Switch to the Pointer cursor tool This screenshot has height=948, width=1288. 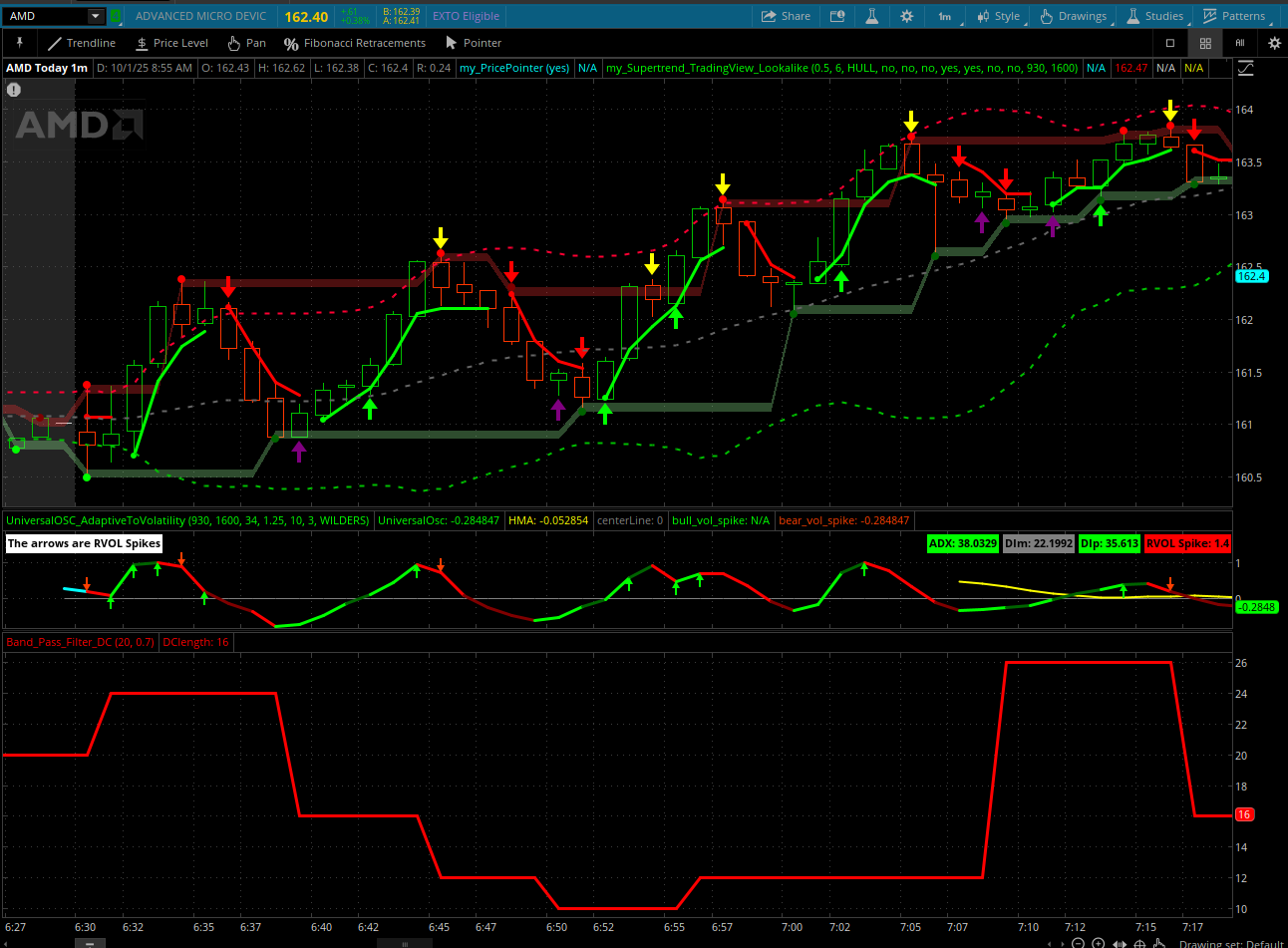point(473,43)
